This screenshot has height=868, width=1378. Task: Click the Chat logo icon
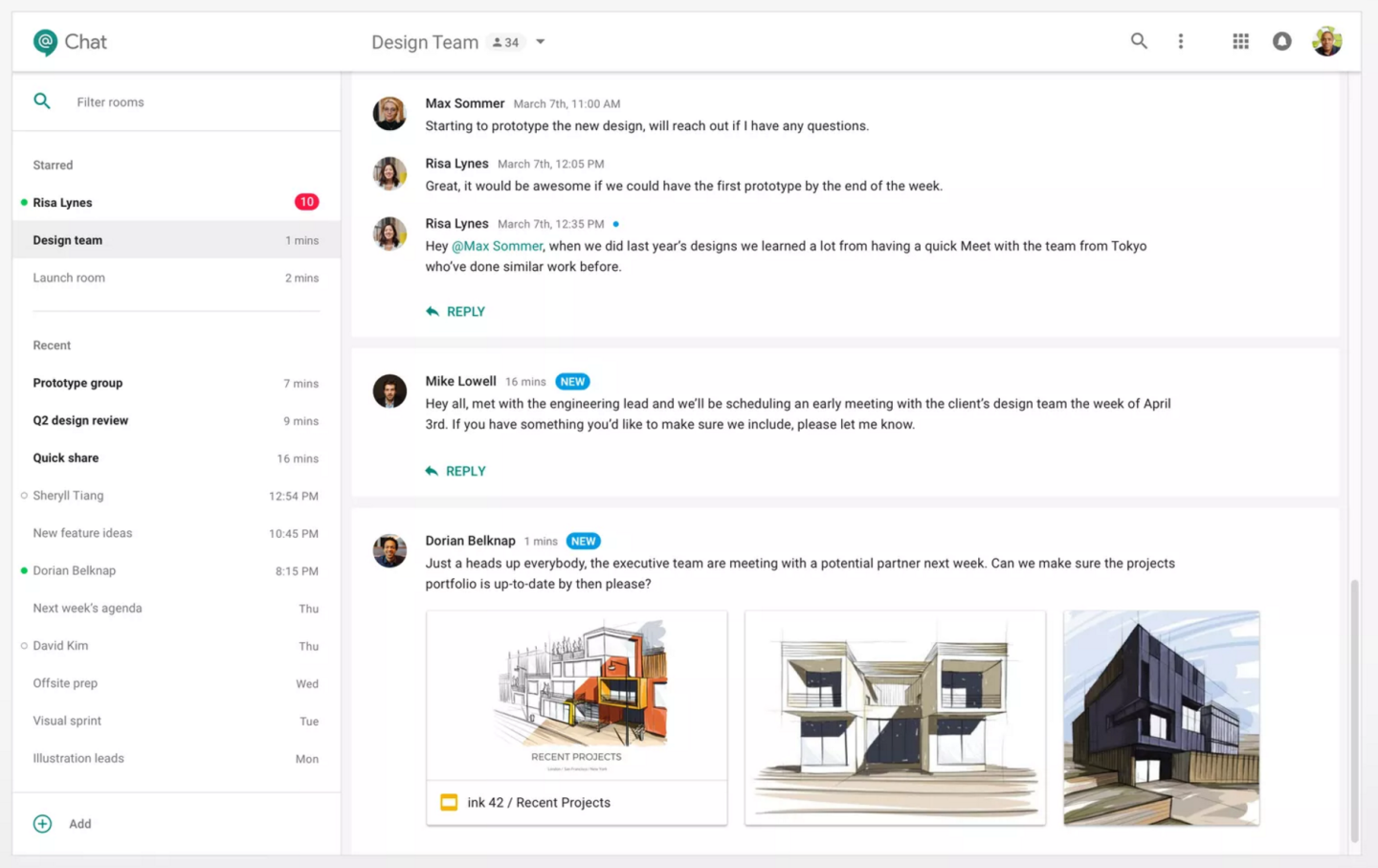[45, 42]
